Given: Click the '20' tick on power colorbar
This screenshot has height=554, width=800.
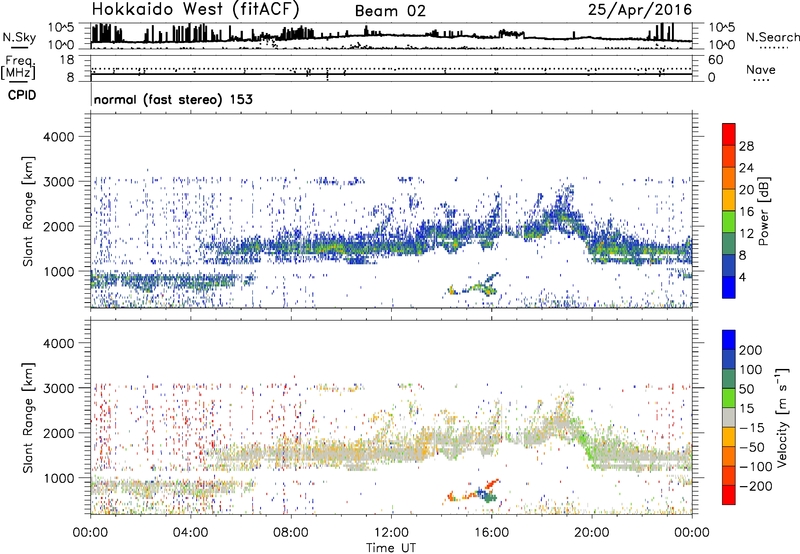Looking at the screenshot, I should pos(746,190).
